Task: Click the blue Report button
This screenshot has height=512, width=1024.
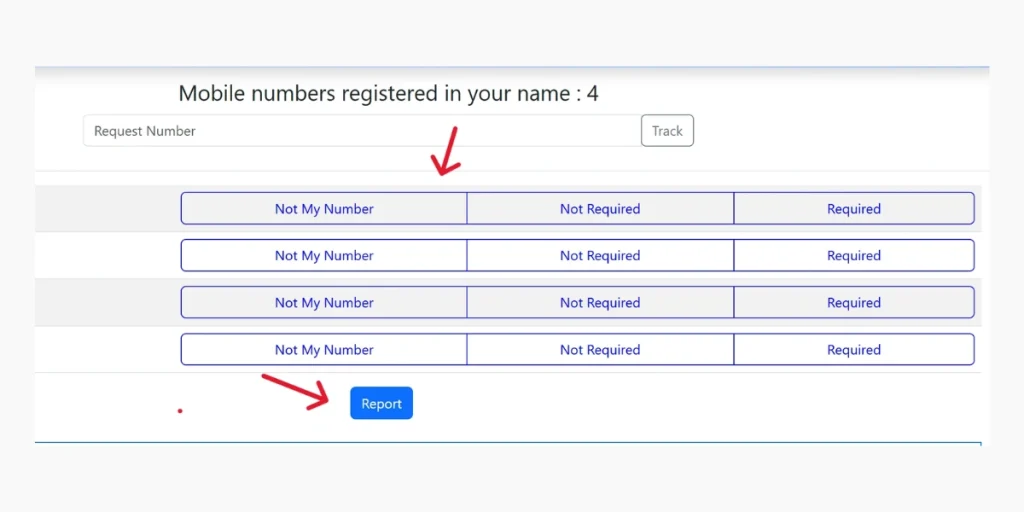Action: pos(381,403)
